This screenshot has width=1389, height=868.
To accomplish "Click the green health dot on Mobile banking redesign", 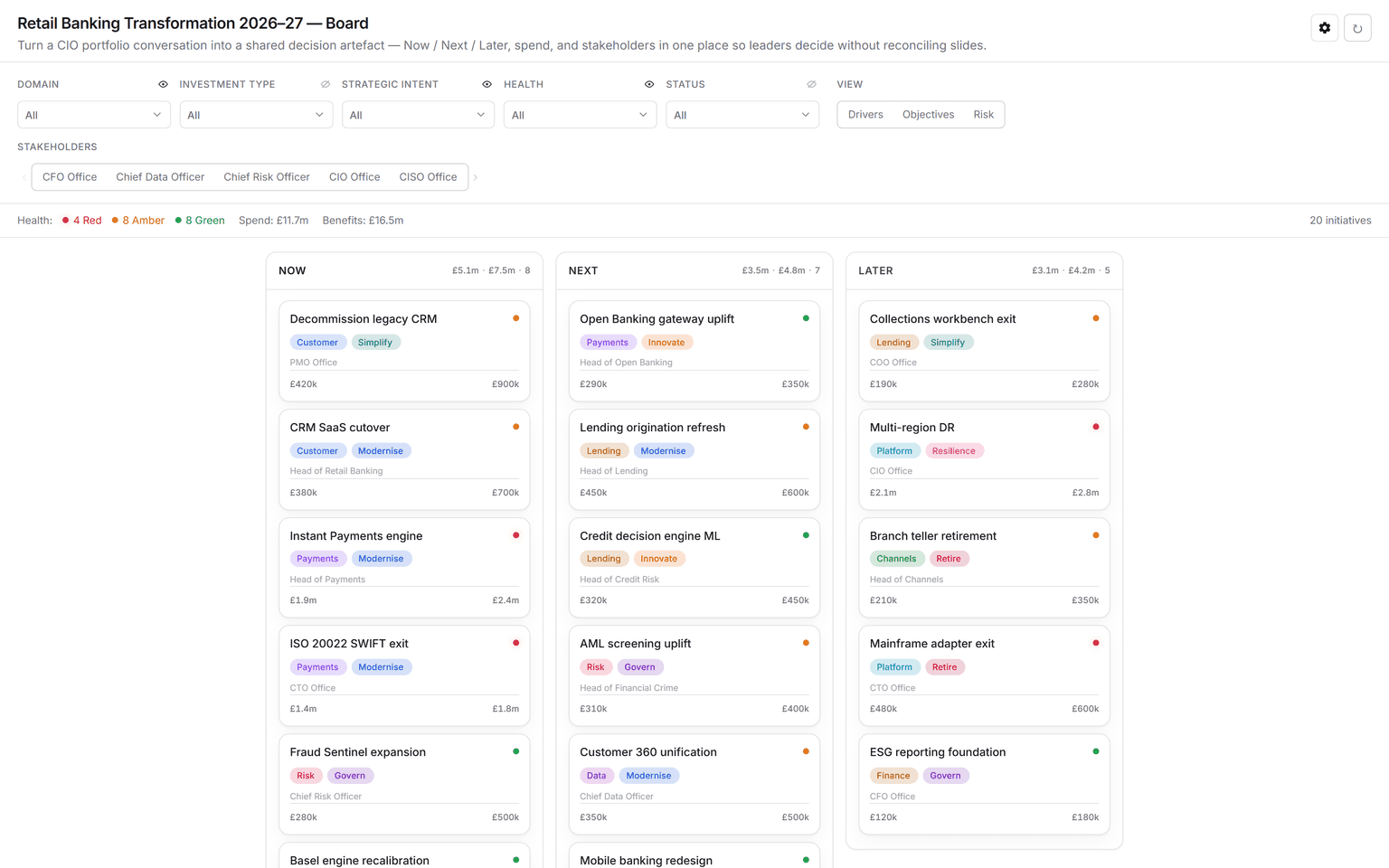I will point(806,860).
